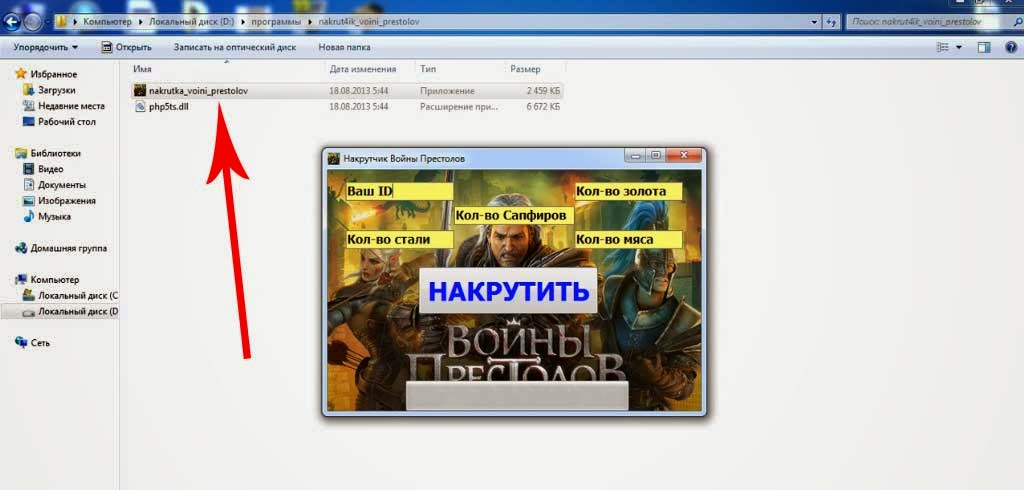The width and height of the screenshot is (1024, 490).
Task: Open Домашняя группа in the sidebar
Action: coord(69,248)
